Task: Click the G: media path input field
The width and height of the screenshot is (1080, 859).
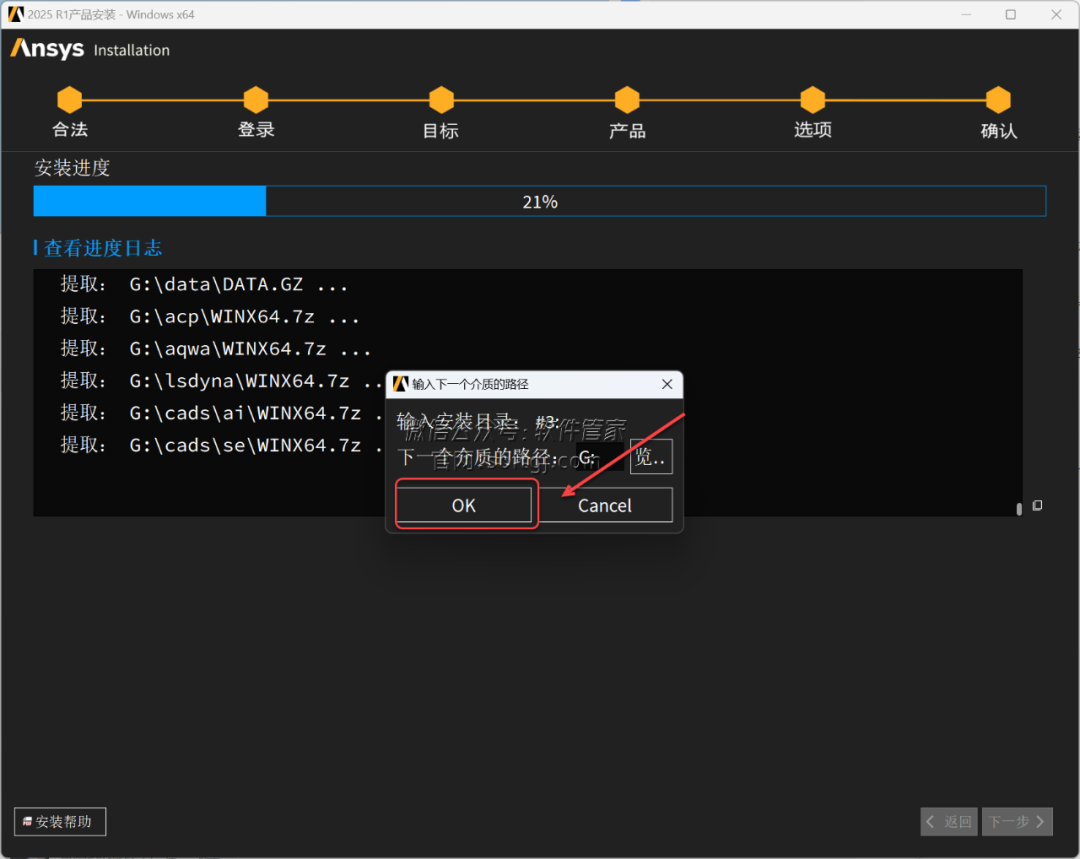Action: 599,457
